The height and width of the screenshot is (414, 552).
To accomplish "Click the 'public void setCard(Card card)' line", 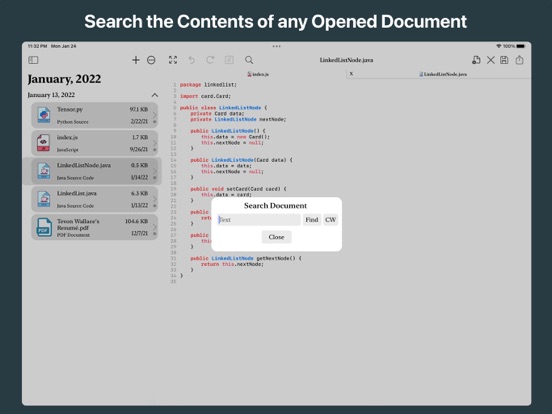I will [x=238, y=189].
